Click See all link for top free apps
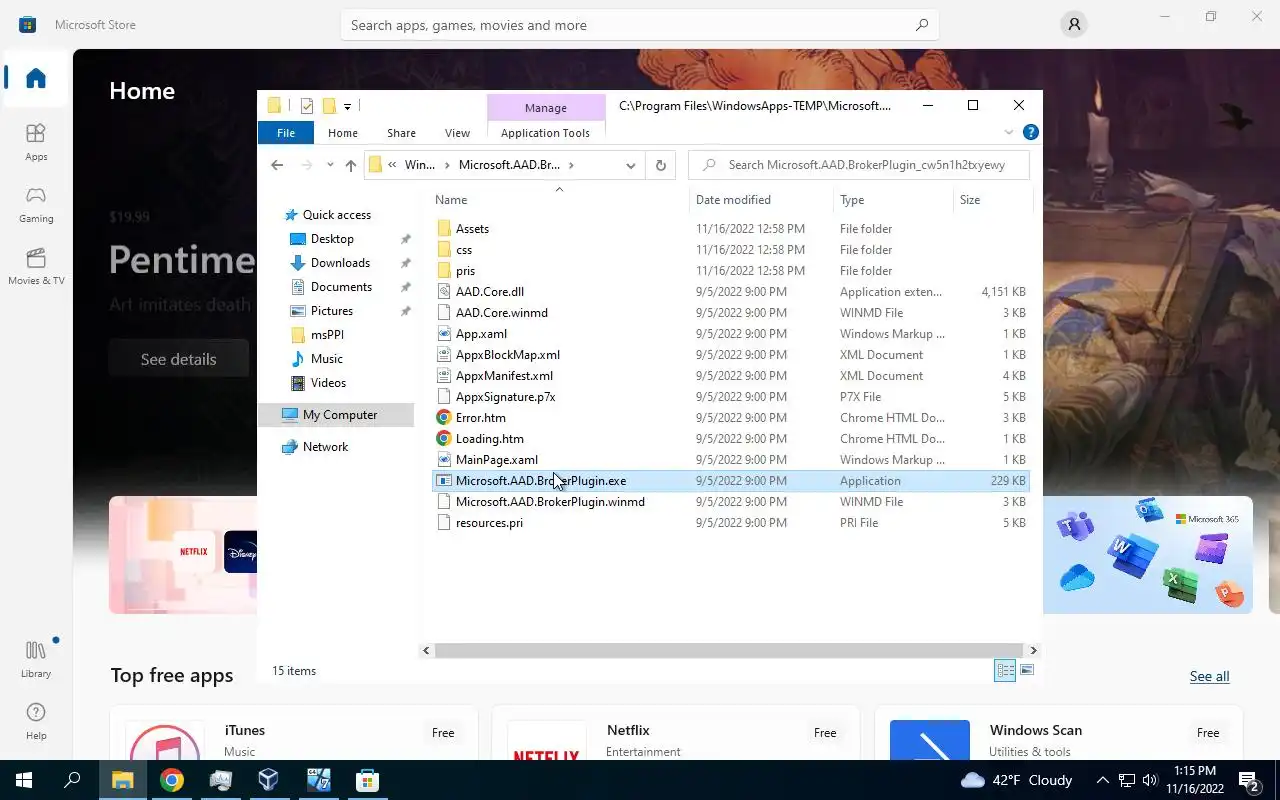Screen dimensions: 1280x800 [x=1209, y=676]
